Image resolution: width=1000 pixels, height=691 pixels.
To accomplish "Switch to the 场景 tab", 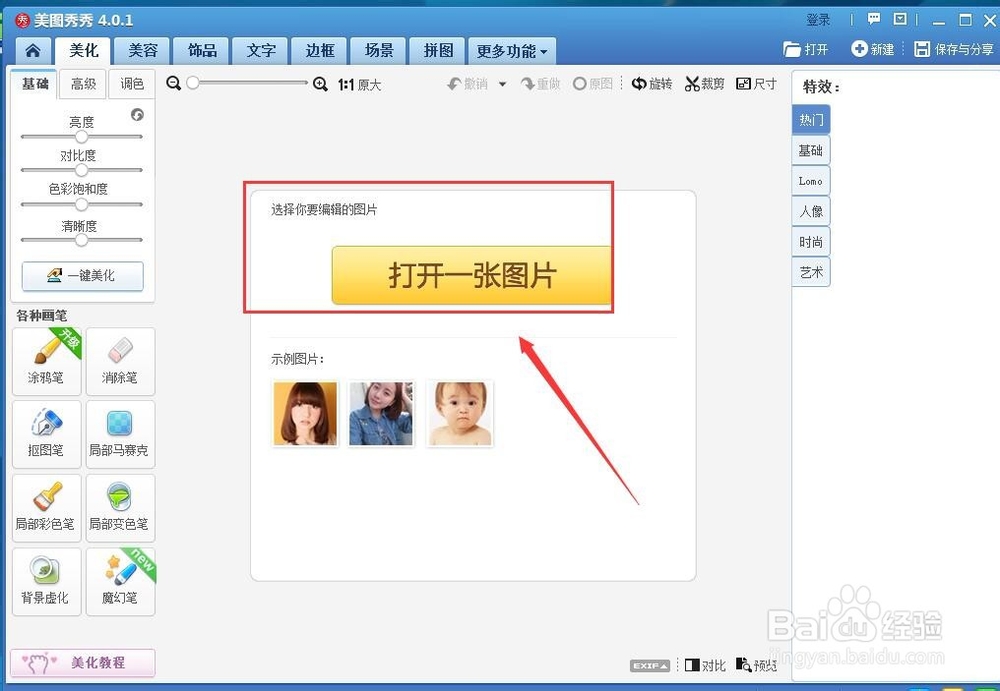I will [379, 50].
